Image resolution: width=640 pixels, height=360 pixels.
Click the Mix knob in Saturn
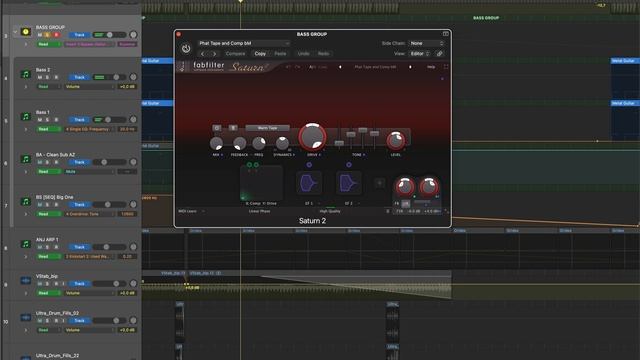click(216, 144)
